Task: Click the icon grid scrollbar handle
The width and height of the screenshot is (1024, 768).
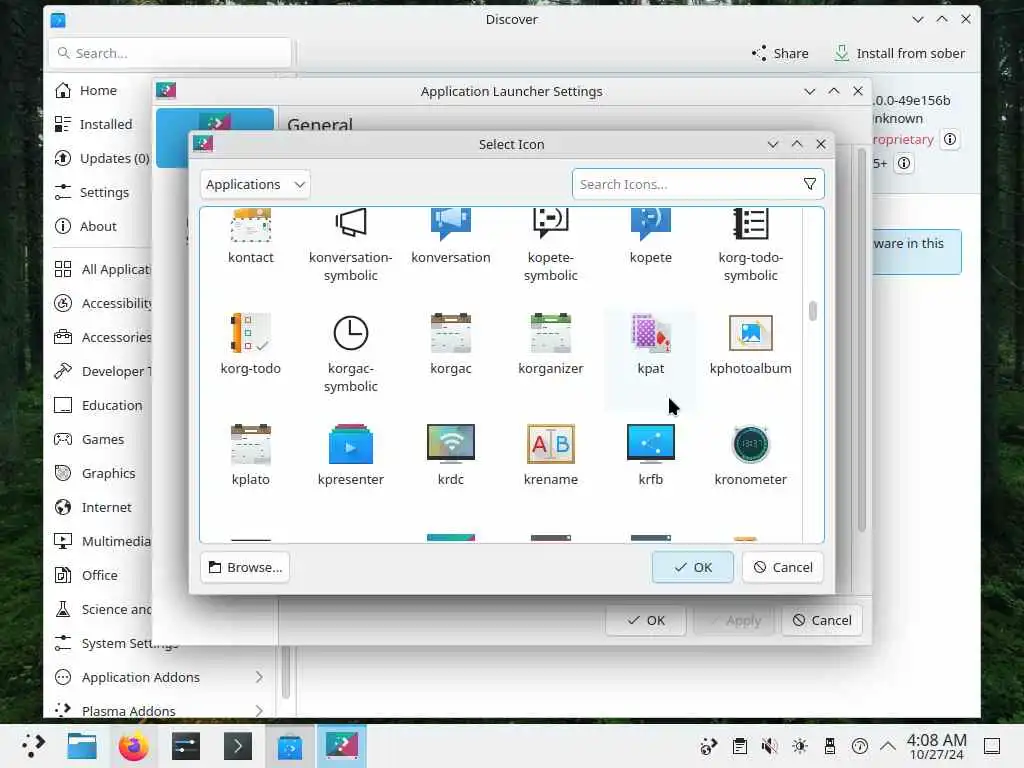Action: pyautogui.click(x=812, y=311)
